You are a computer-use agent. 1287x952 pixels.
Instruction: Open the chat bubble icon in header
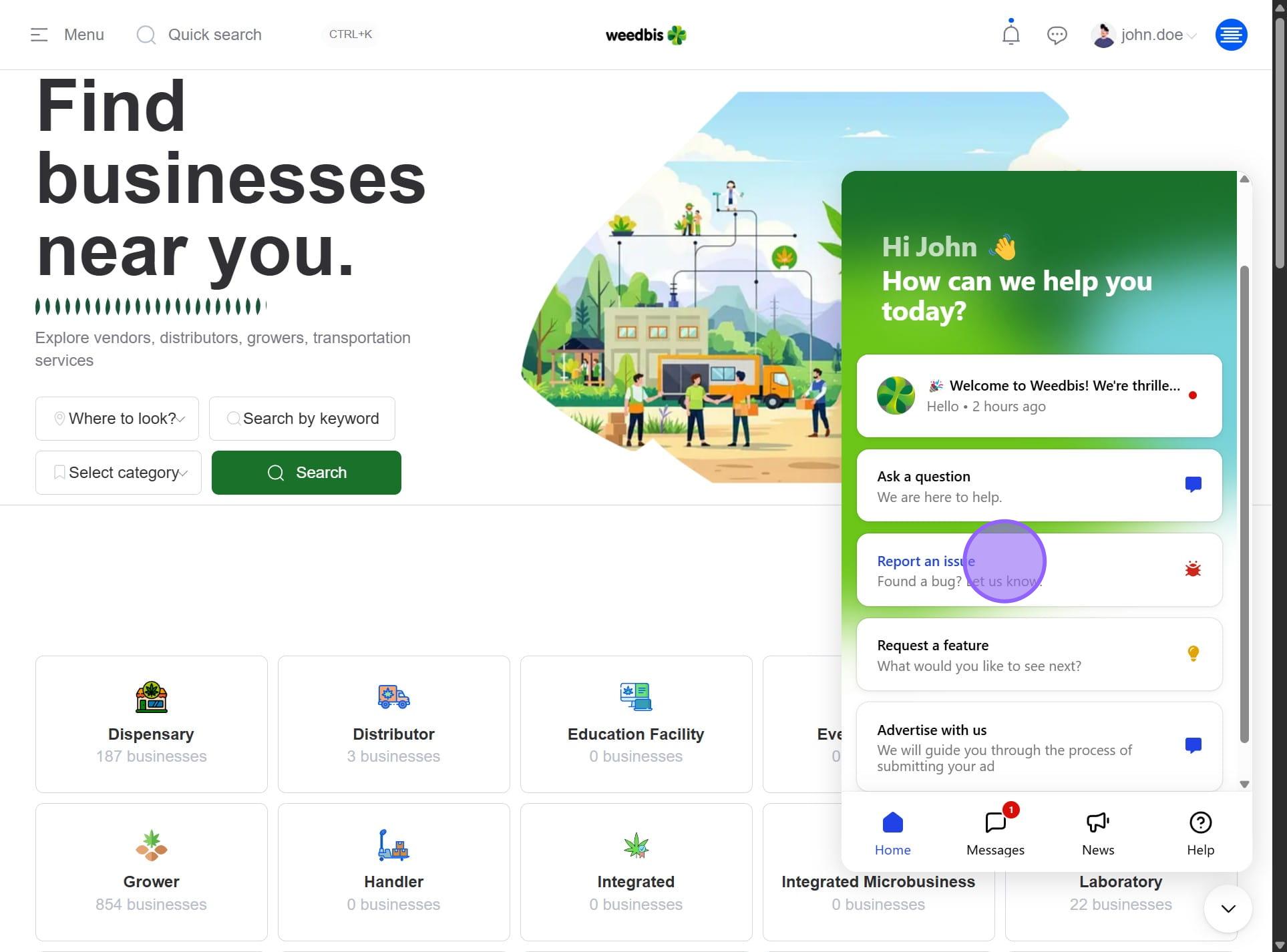tap(1057, 35)
